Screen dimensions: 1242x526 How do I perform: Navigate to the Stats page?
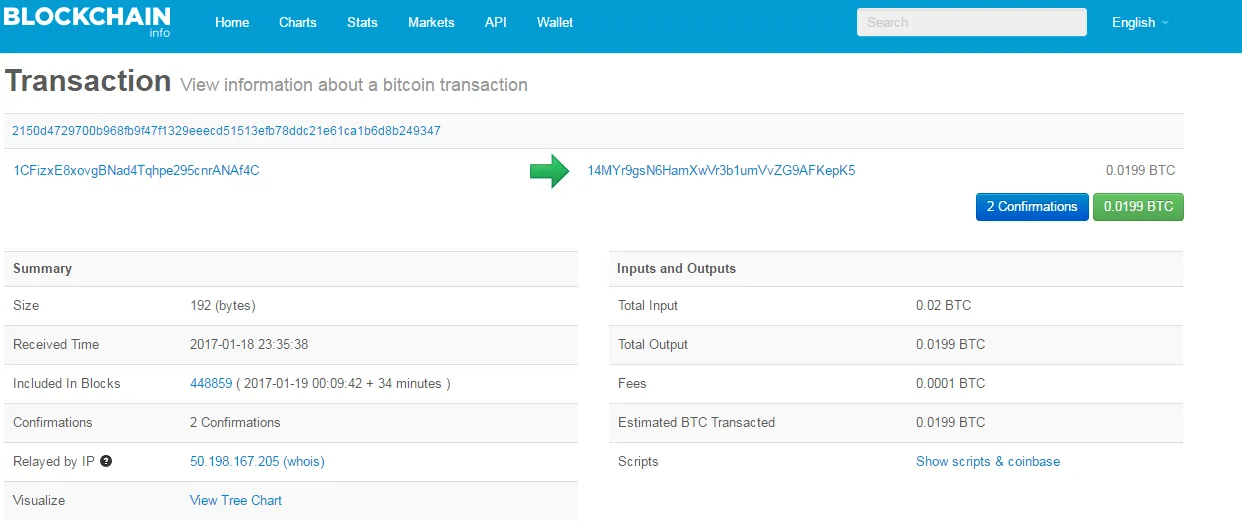pyautogui.click(x=362, y=22)
